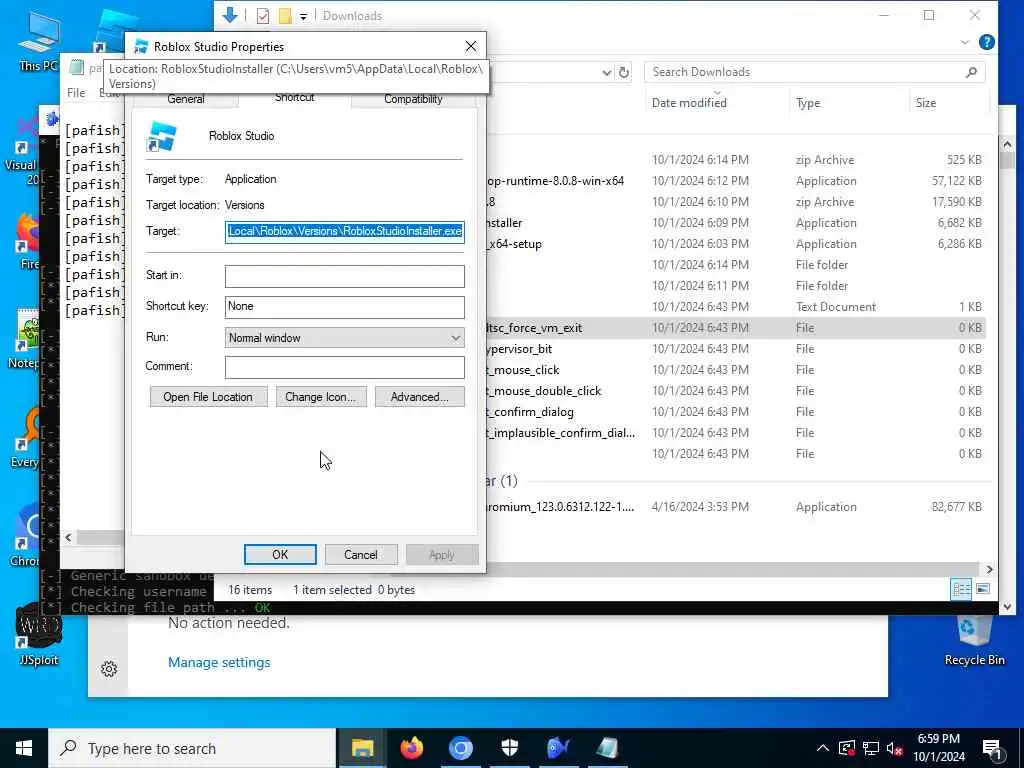Open Firefox from the taskbar

411,748
